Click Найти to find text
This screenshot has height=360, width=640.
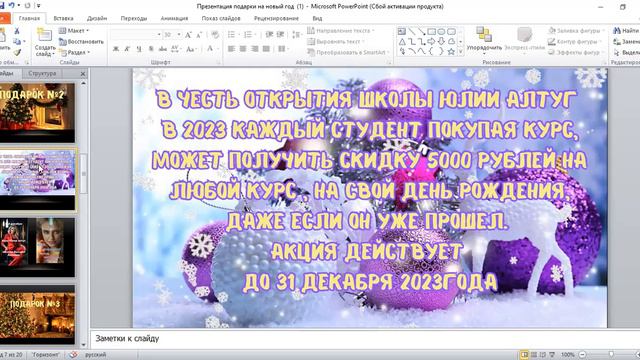pyautogui.click(x=627, y=31)
